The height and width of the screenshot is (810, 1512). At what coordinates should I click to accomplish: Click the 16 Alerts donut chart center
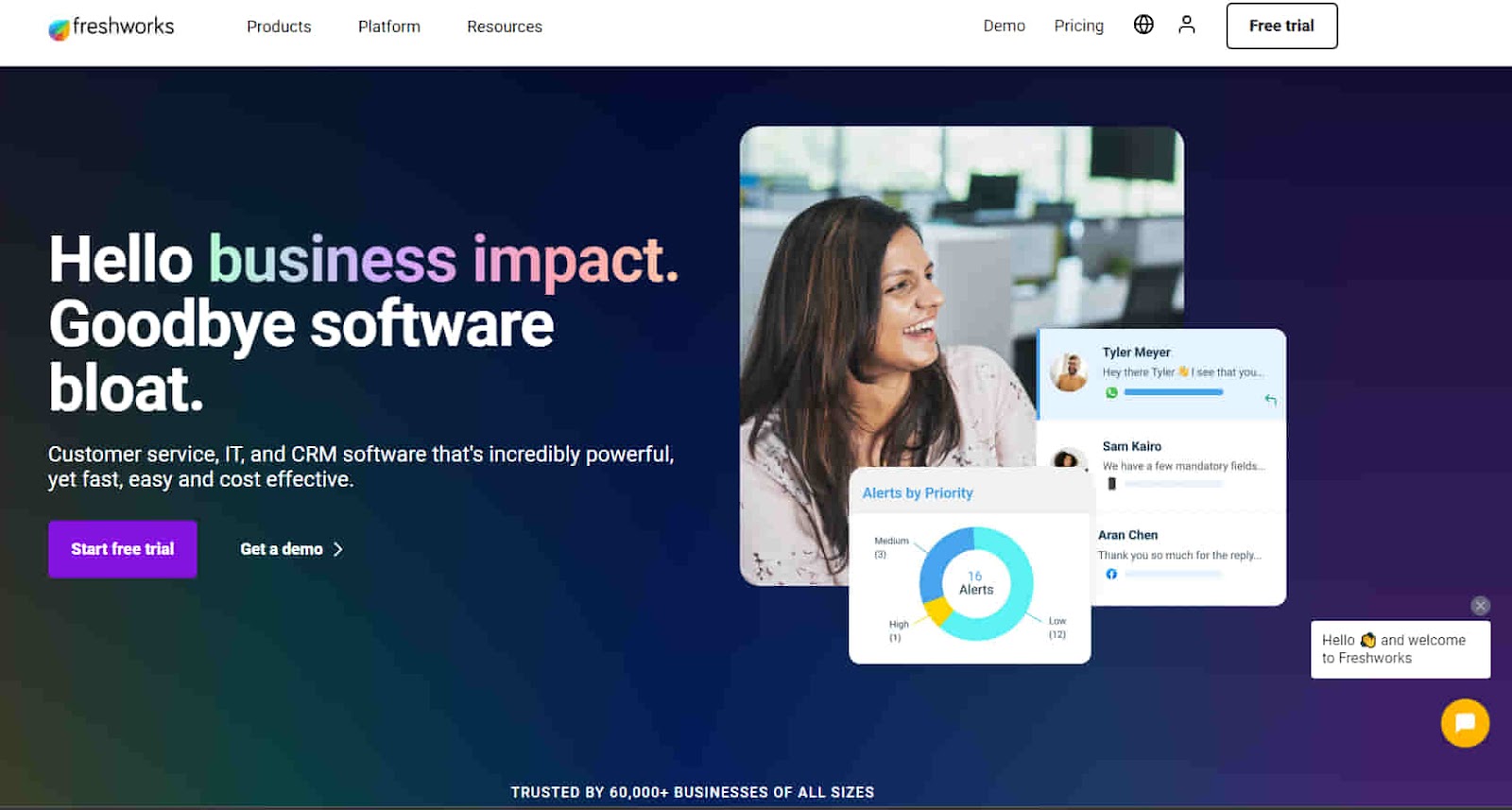(x=976, y=583)
